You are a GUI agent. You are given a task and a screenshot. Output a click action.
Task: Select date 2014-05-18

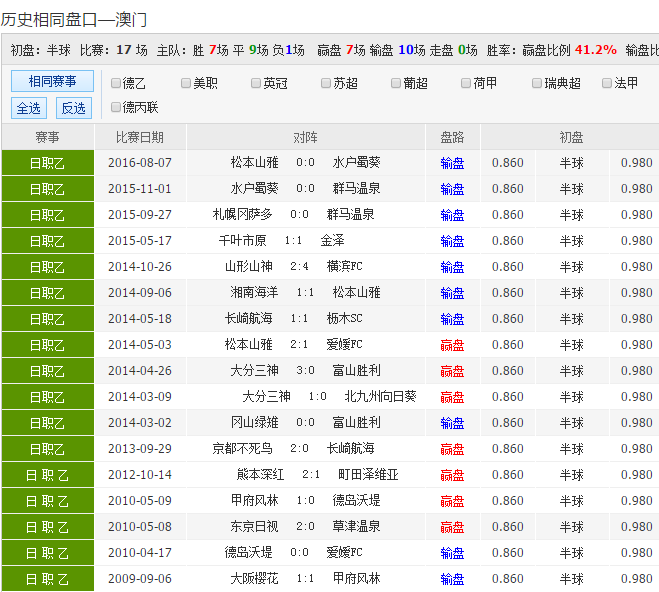[140, 319]
